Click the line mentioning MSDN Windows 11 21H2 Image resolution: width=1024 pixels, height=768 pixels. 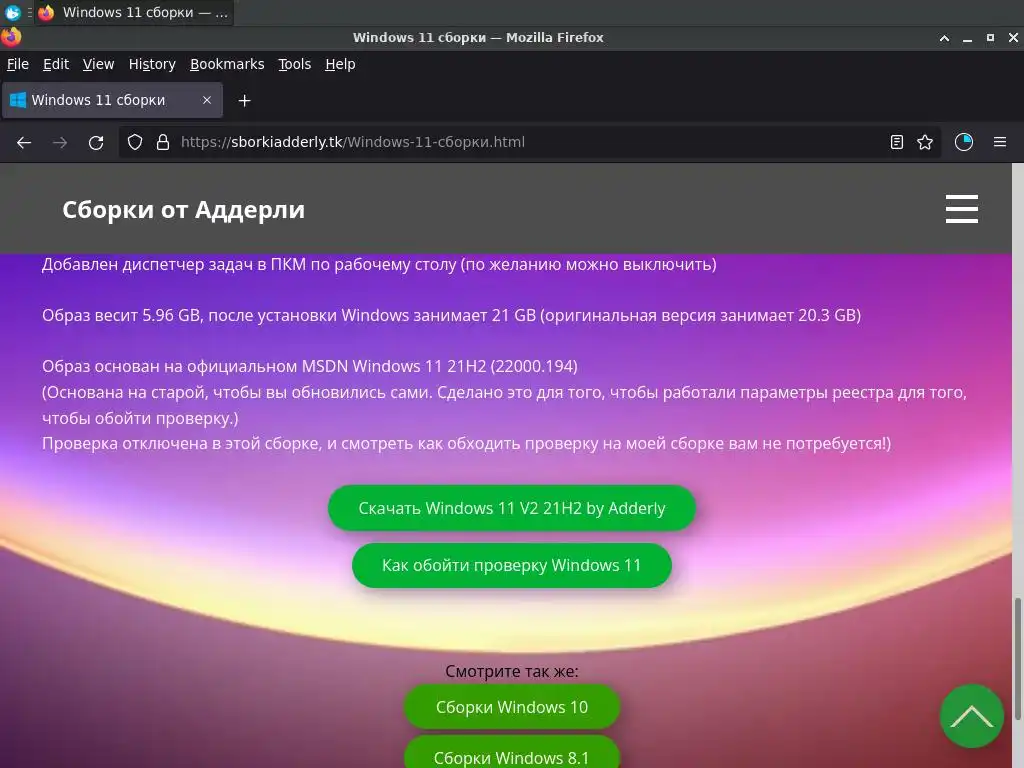tap(310, 366)
